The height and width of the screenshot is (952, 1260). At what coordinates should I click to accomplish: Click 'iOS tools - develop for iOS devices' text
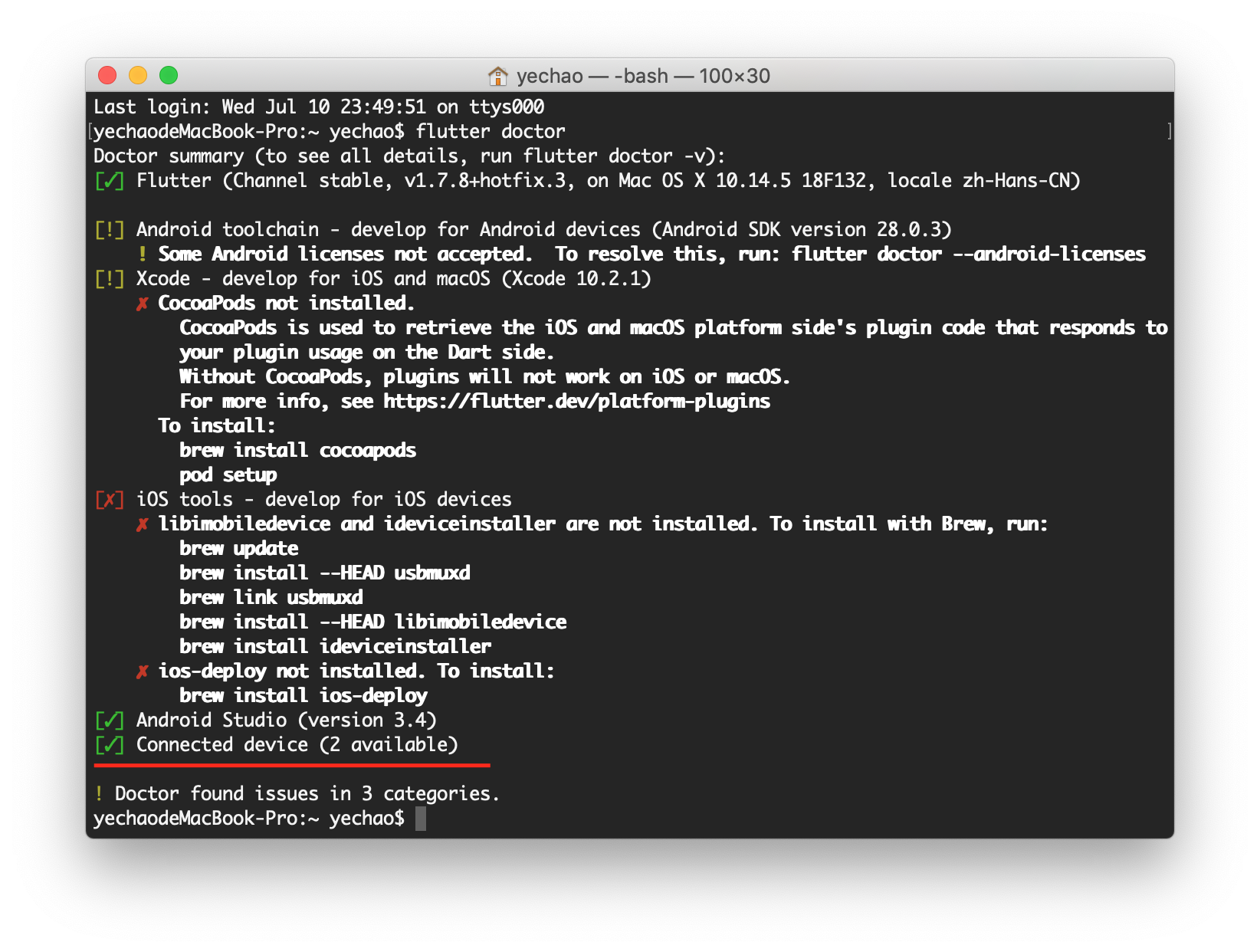tap(324, 500)
